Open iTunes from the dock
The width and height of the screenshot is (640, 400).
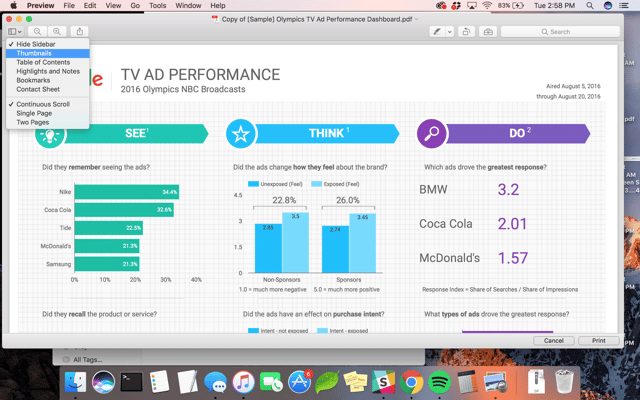point(243,381)
